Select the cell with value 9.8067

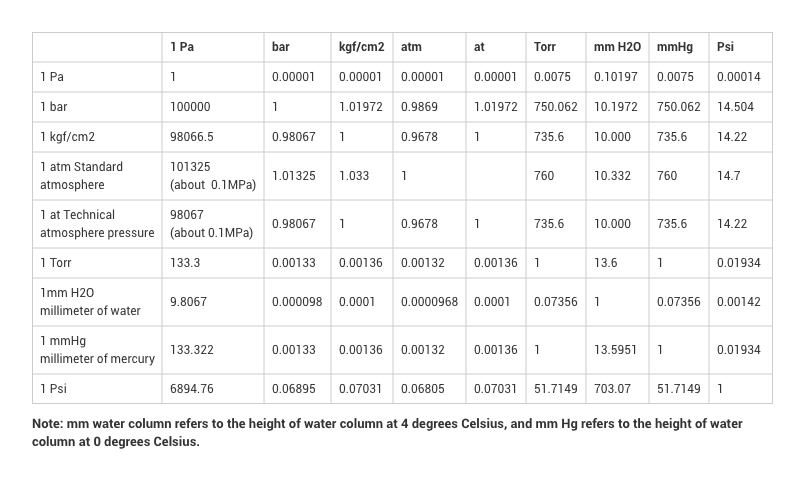(189, 302)
